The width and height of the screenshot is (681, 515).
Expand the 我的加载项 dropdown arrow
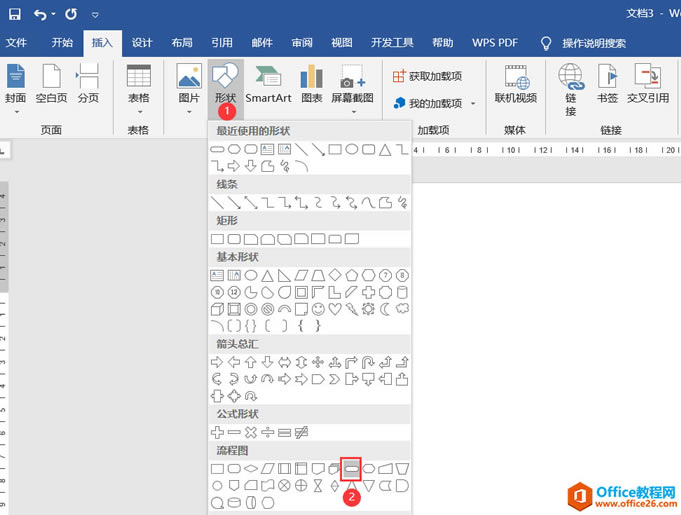pos(473,104)
